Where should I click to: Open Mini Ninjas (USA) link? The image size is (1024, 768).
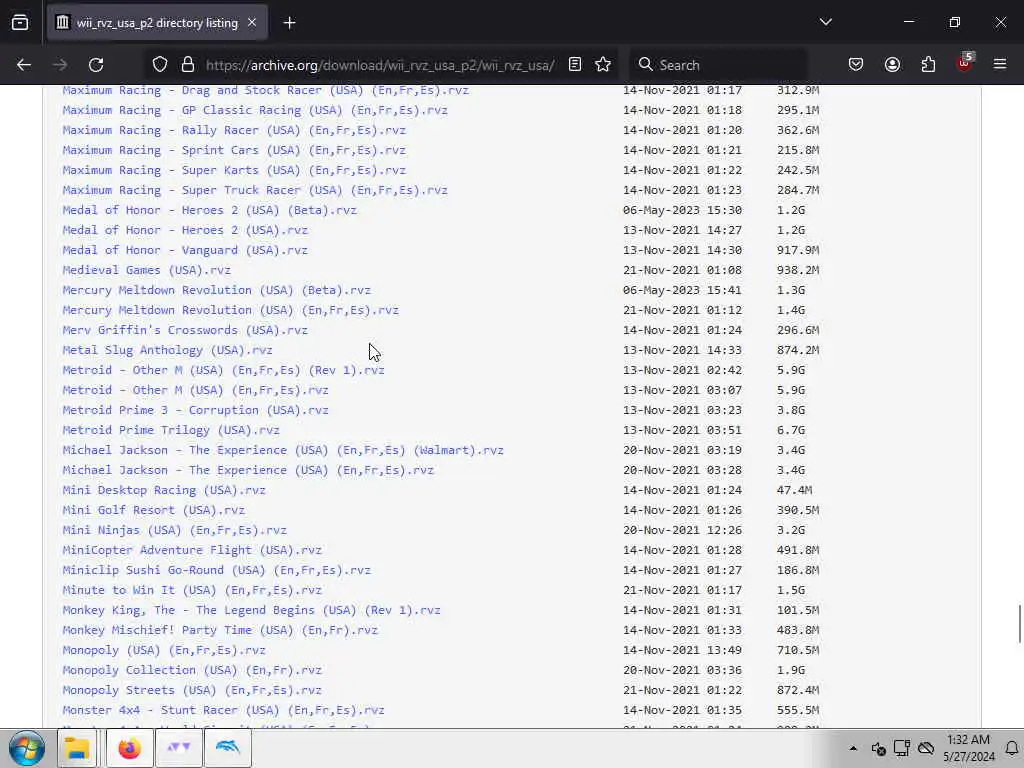coord(174,530)
